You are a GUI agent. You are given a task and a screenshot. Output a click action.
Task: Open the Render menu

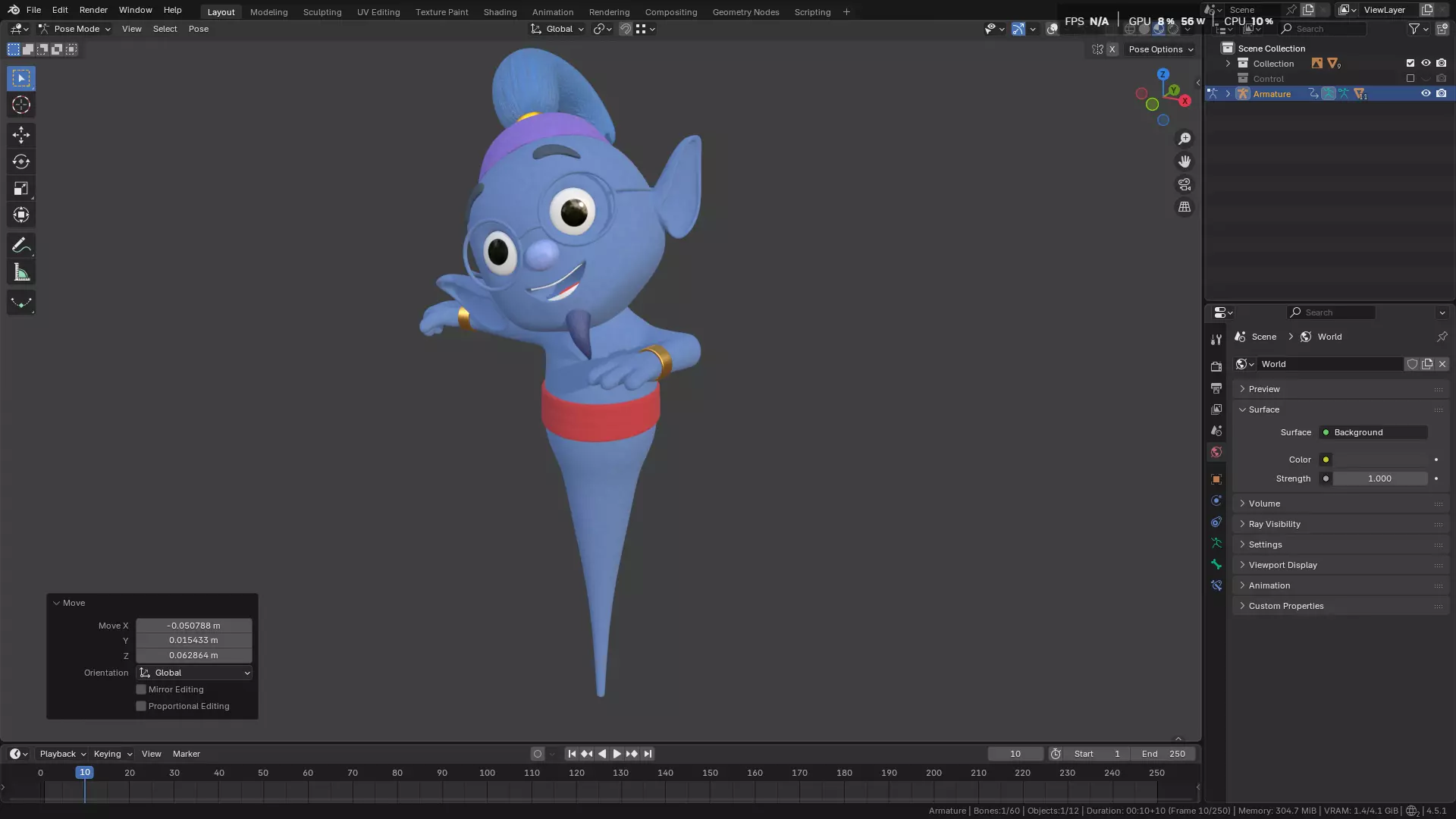tap(93, 10)
